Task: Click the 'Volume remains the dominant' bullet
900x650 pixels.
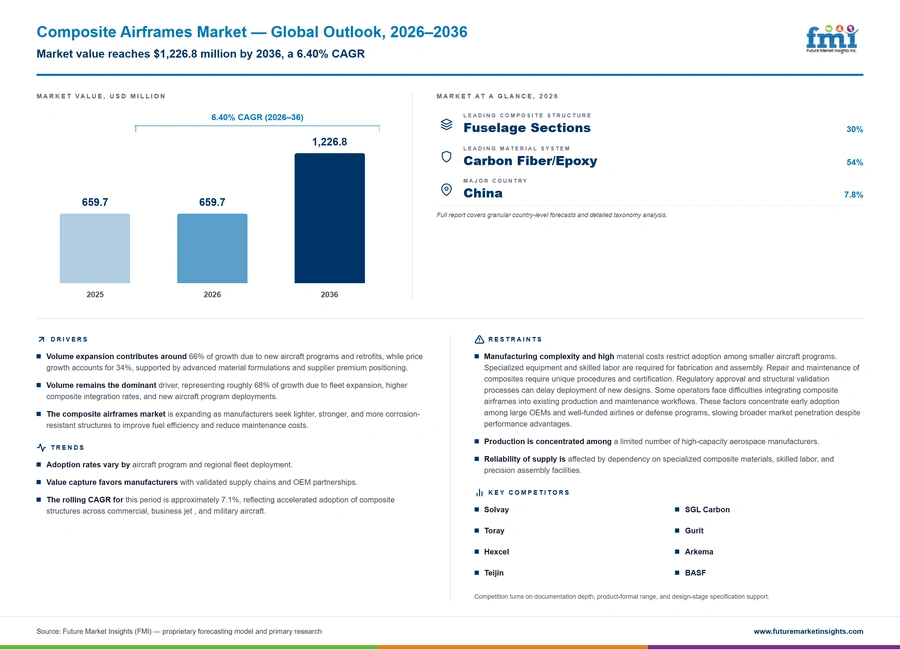Action: [227, 391]
